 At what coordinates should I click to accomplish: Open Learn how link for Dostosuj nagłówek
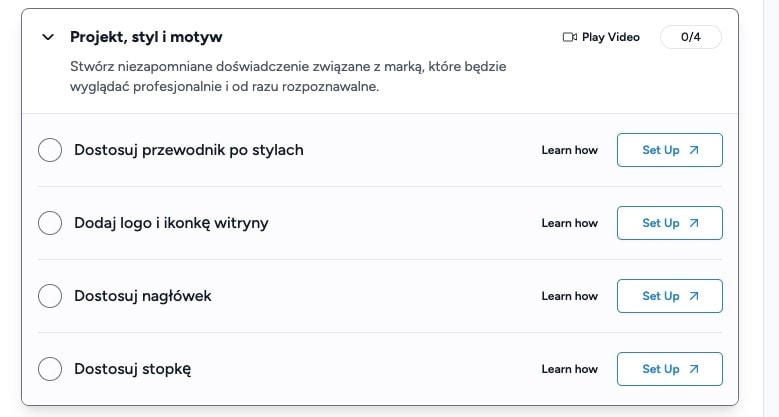click(569, 296)
